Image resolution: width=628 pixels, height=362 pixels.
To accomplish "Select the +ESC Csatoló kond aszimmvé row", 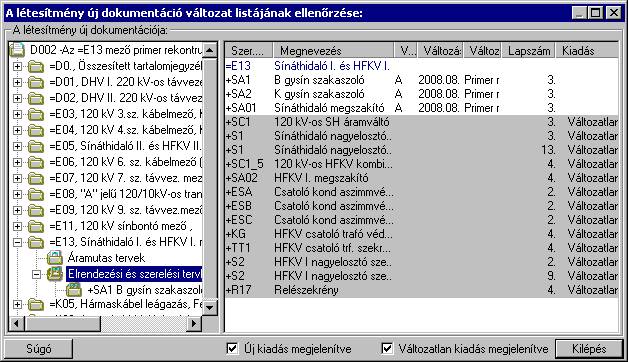I will pos(421,220).
